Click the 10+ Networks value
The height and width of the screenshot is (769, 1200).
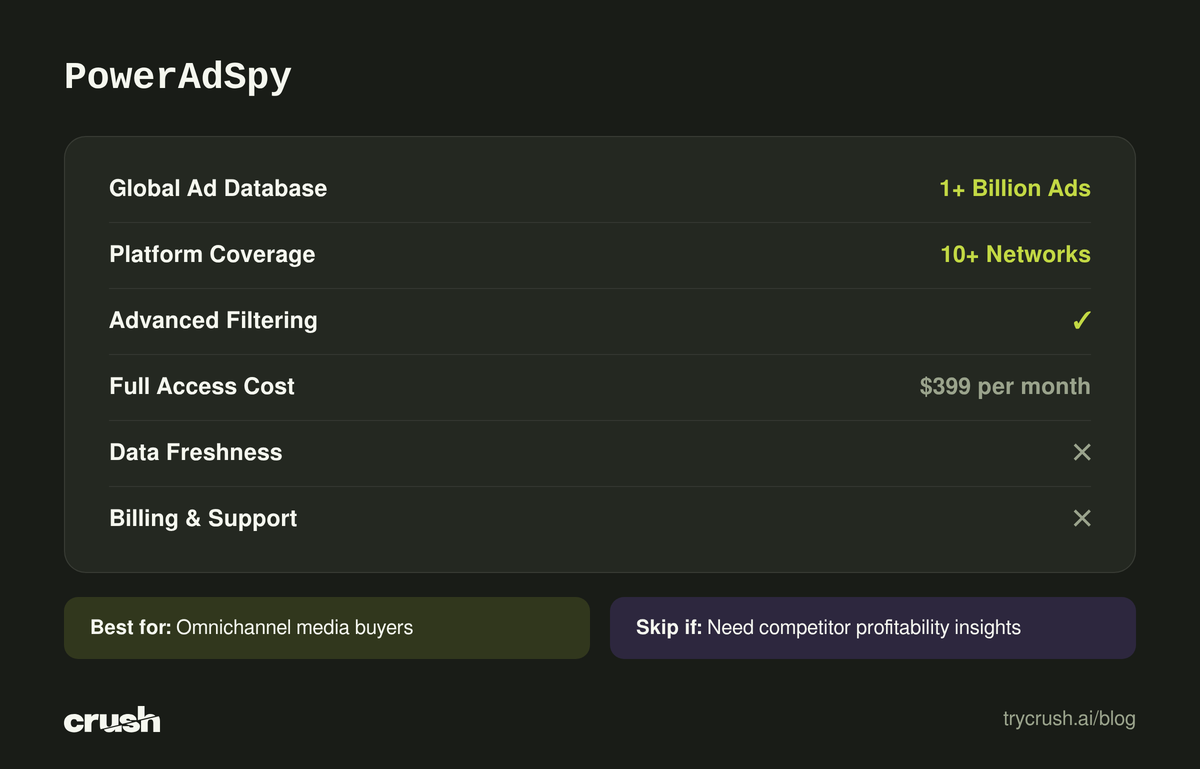coord(1015,254)
